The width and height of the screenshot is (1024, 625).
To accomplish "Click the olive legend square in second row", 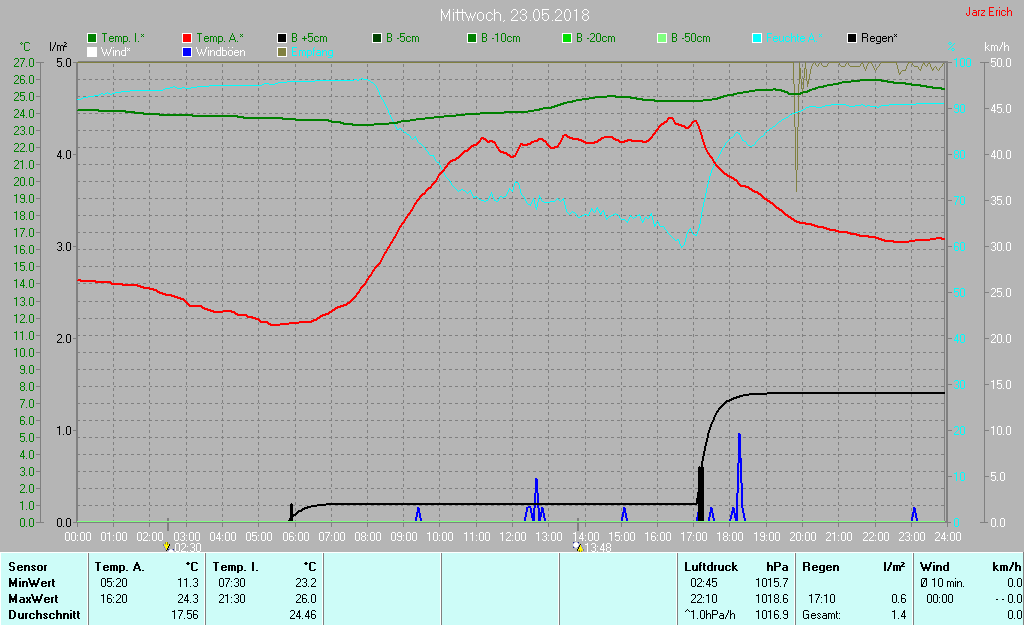I will (x=284, y=51).
